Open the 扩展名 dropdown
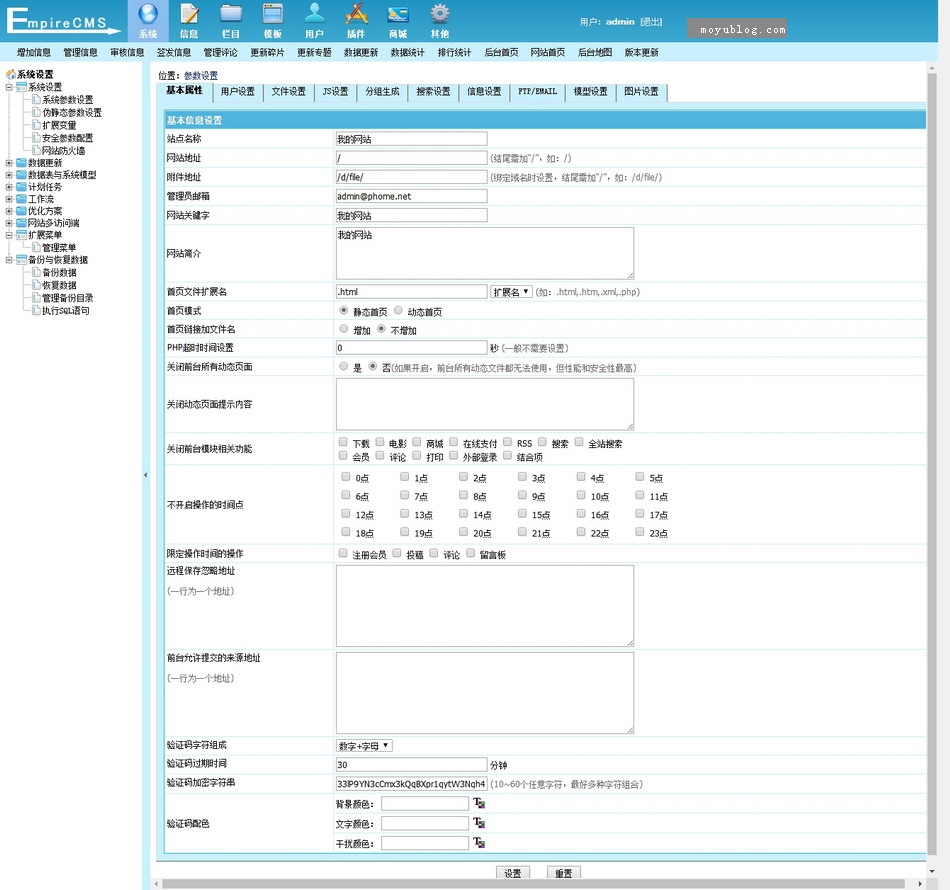This screenshot has height=890, width=950. (x=511, y=291)
